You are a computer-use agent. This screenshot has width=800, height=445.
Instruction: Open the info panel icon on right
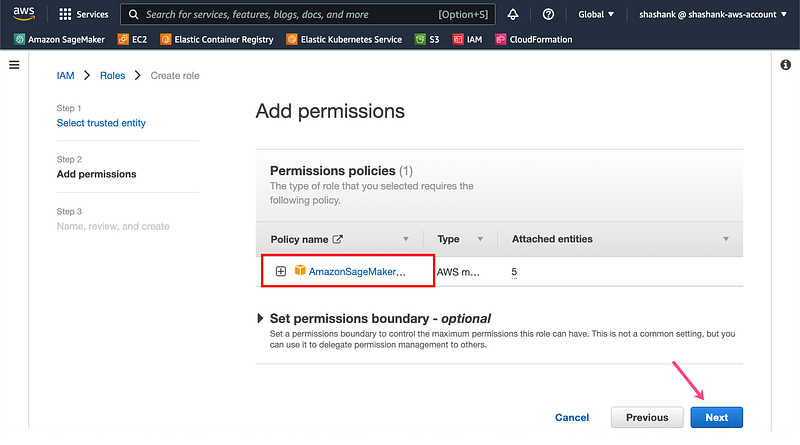(785, 65)
